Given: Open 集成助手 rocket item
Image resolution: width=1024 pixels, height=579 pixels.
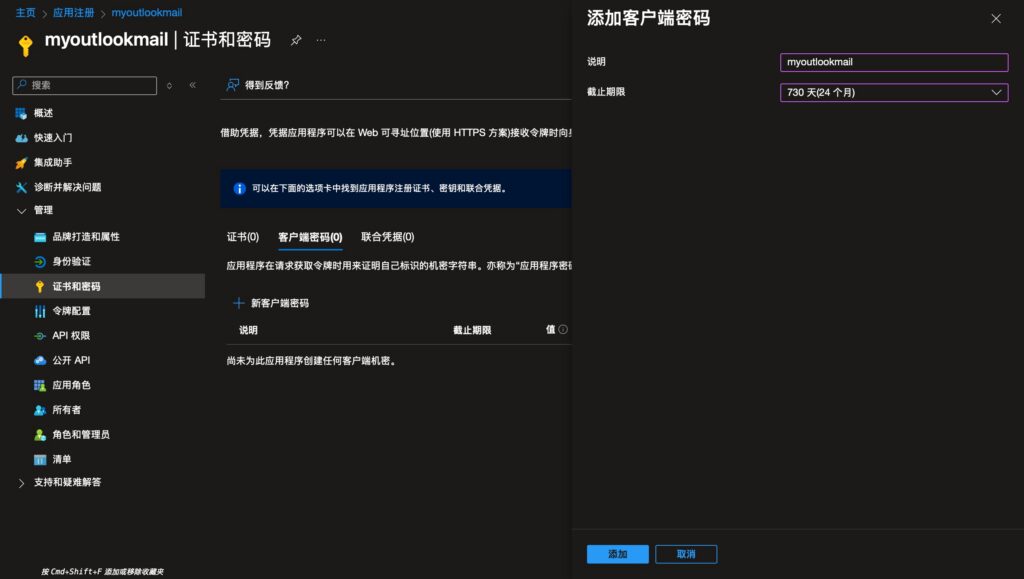Looking at the screenshot, I should click(x=52, y=162).
